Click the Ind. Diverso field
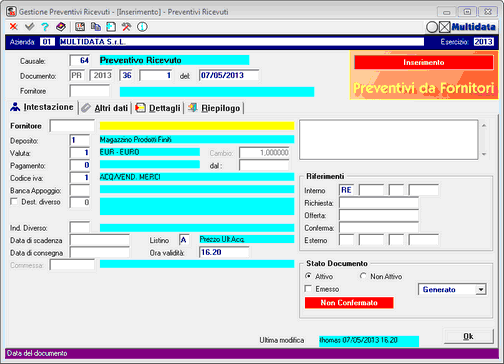Image resolution: width=504 pixels, height=364 pixels. click(80, 227)
